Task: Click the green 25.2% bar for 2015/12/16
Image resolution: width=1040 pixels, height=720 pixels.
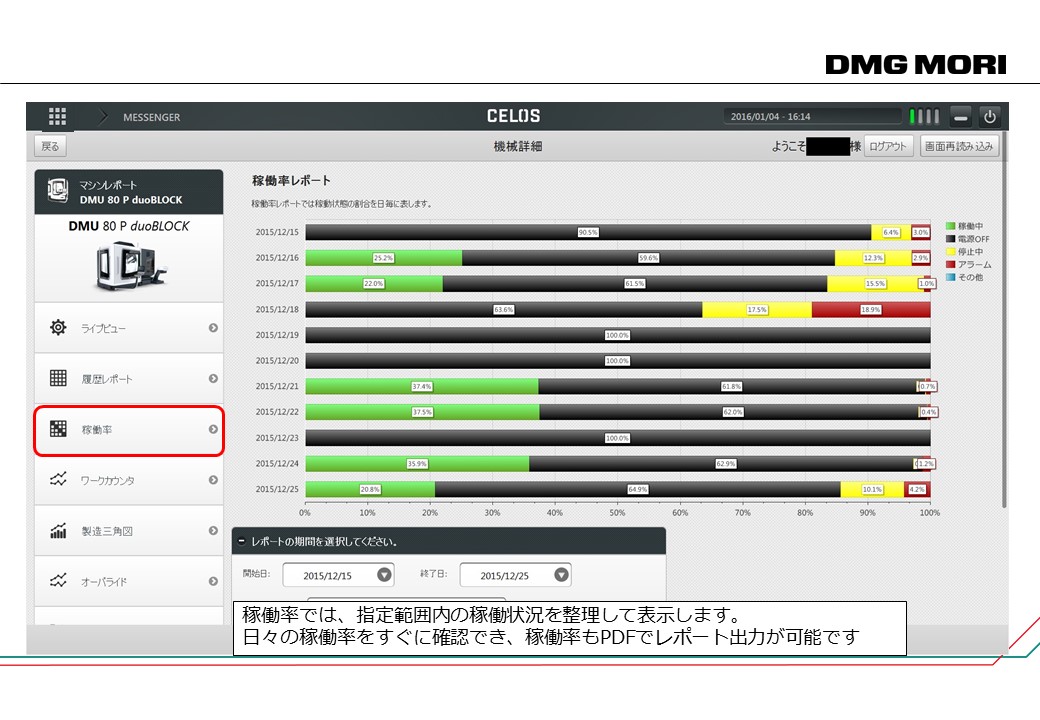Action: pos(384,258)
